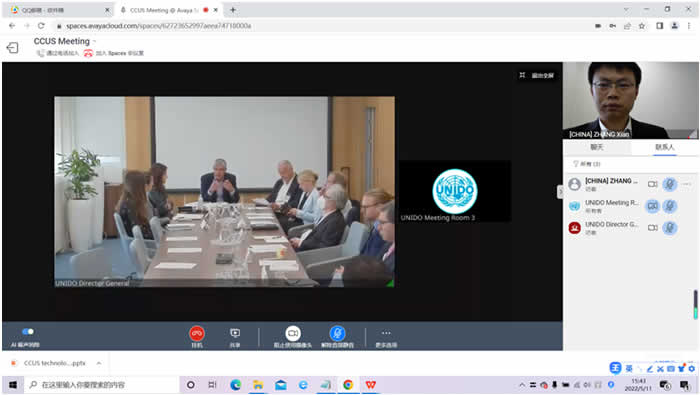Open the screen share option

point(235,333)
